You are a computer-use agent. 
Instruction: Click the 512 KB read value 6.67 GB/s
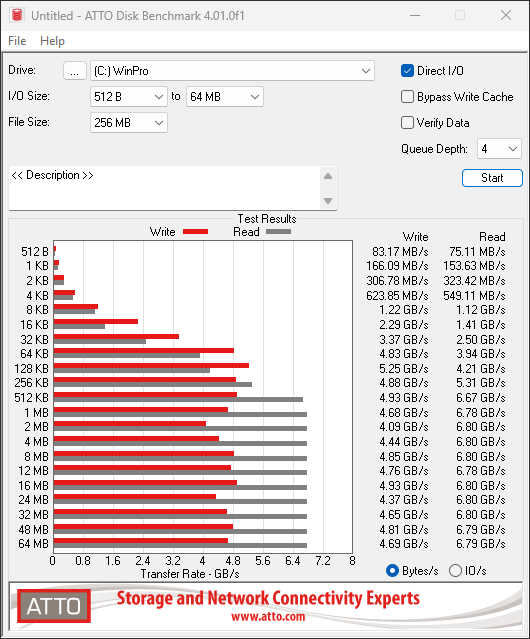tap(481, 398)
